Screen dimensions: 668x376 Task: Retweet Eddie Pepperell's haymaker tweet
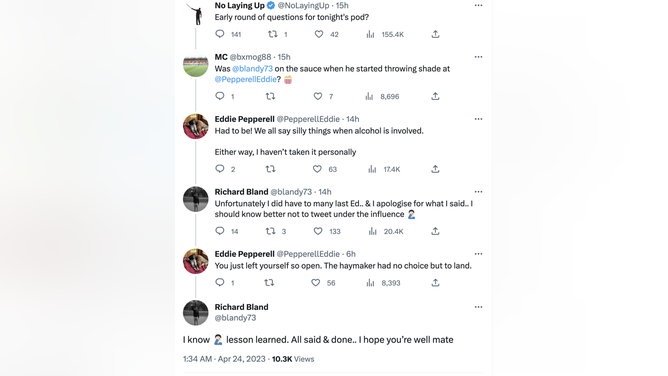pos(269,283)
